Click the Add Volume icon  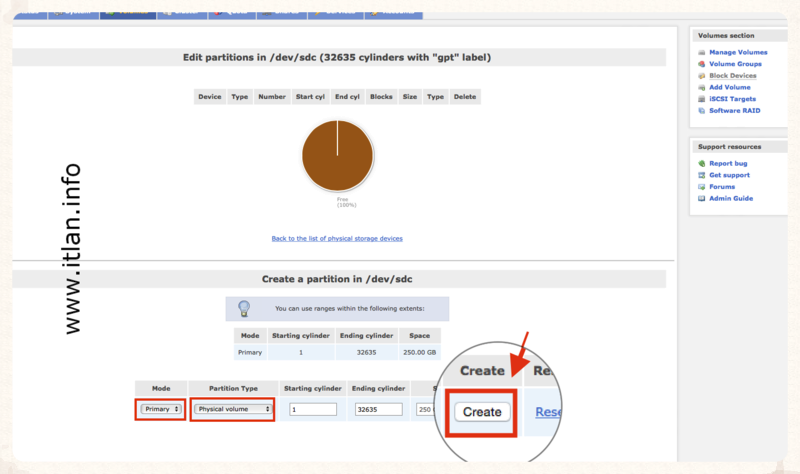click(x=702, y=87)
